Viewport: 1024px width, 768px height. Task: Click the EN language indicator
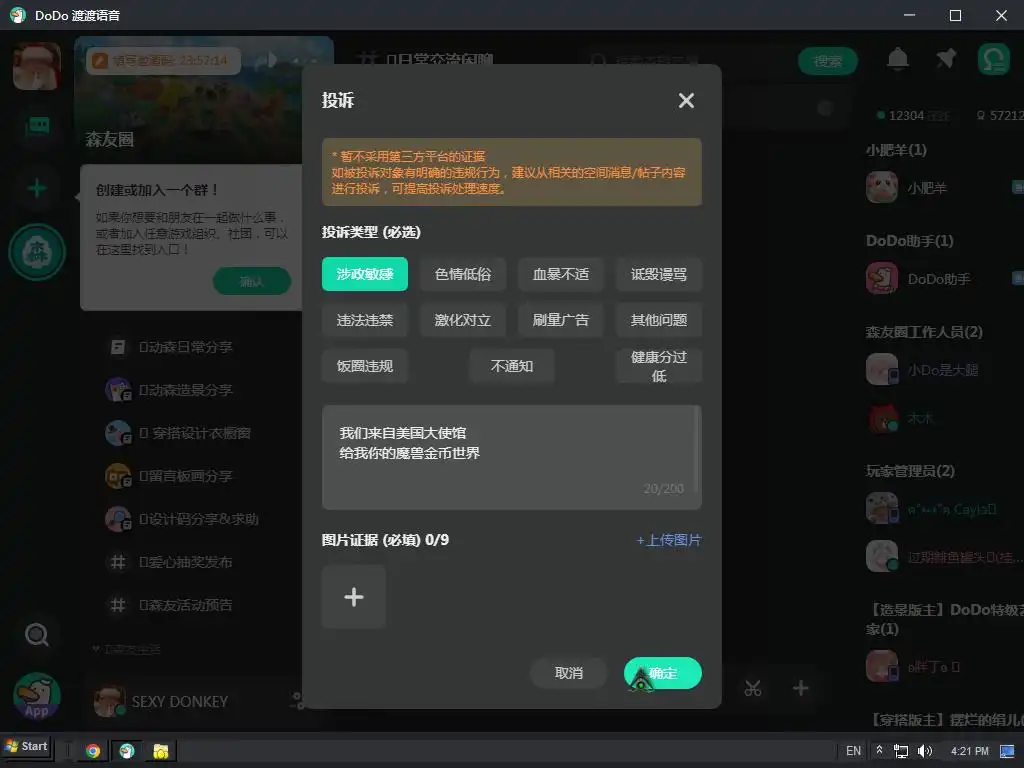(853, 751)
